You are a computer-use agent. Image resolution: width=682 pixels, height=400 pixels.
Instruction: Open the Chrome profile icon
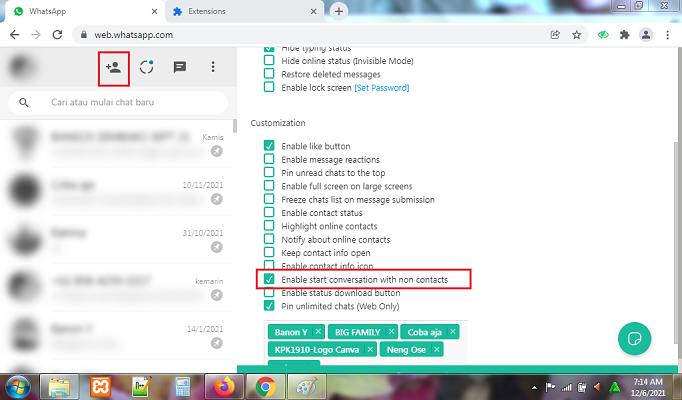pos(646,35)
